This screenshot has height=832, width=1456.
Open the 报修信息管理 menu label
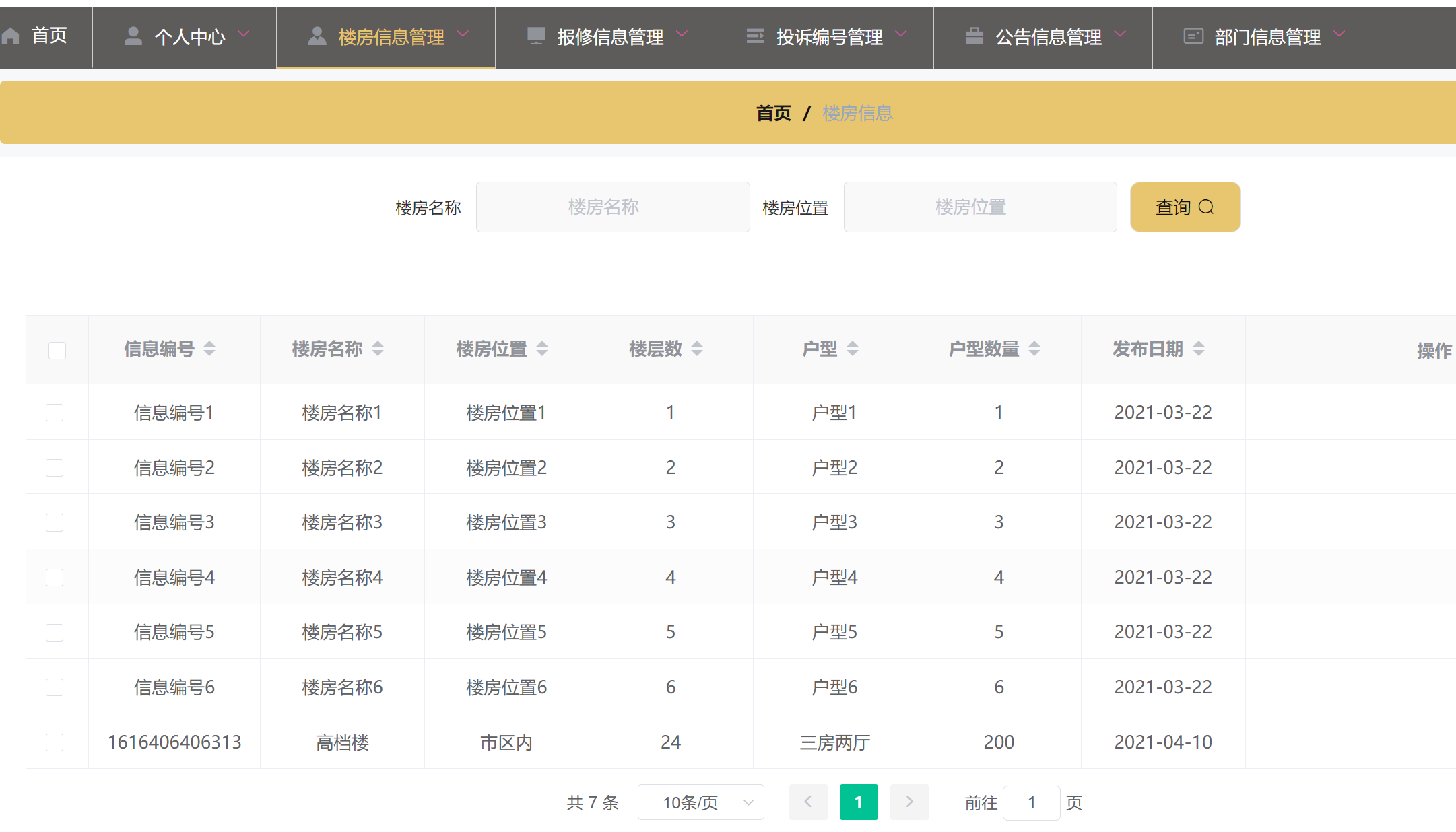610,37
